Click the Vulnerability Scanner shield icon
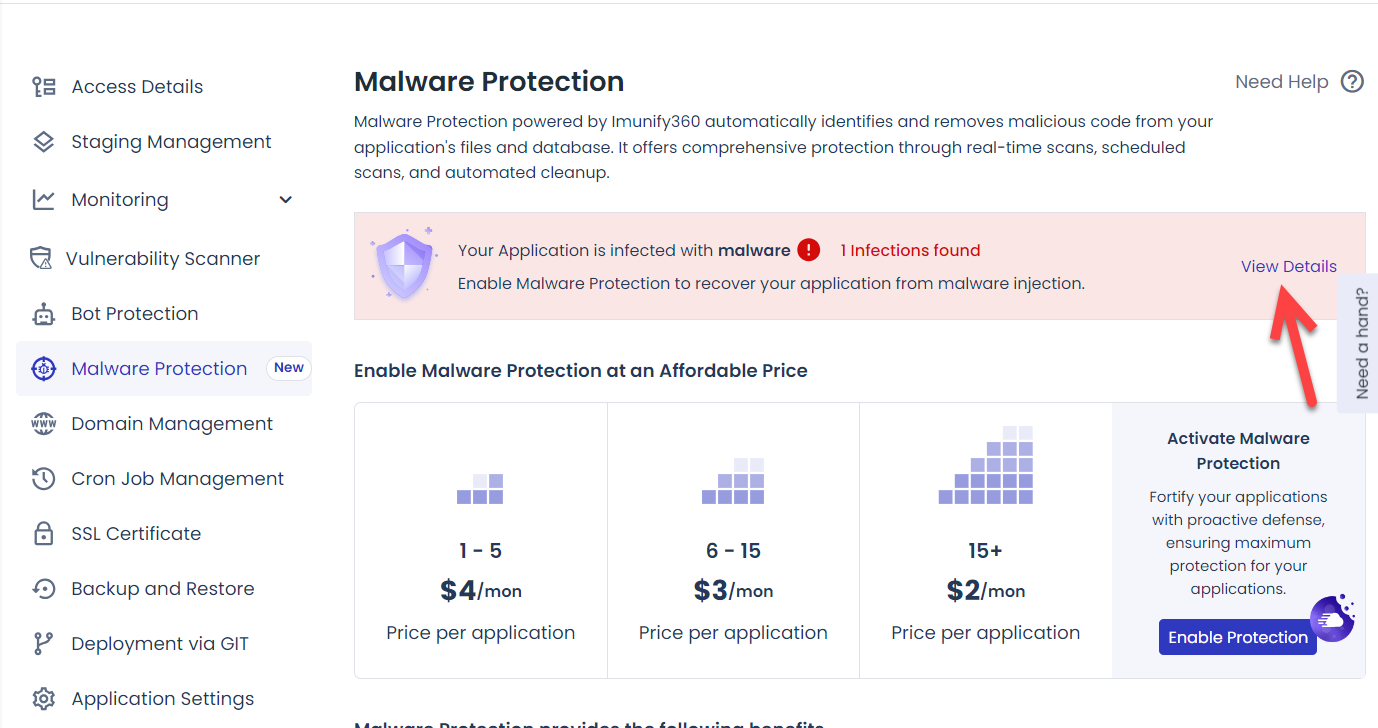Screen dimensions: 1378x728 40,259
